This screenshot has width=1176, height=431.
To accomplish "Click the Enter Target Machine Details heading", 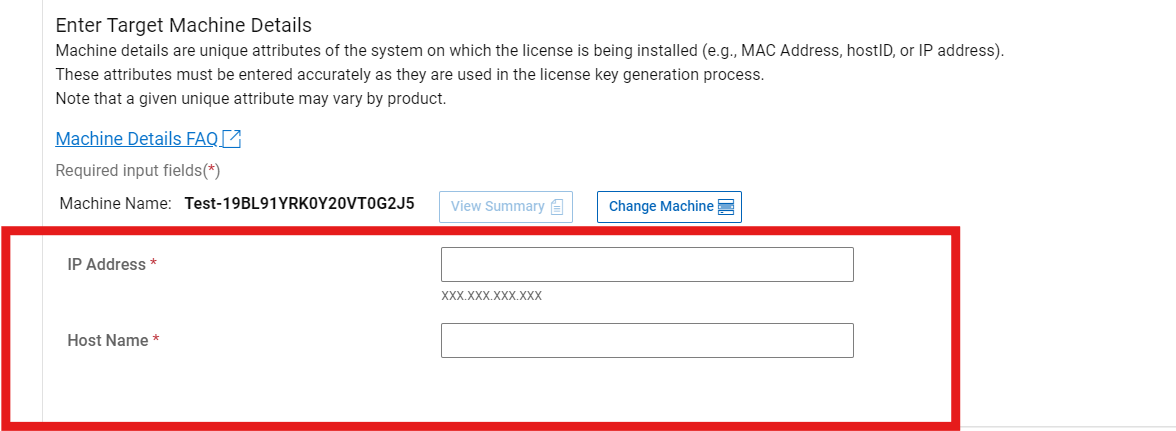I will [x=183, y=25].
